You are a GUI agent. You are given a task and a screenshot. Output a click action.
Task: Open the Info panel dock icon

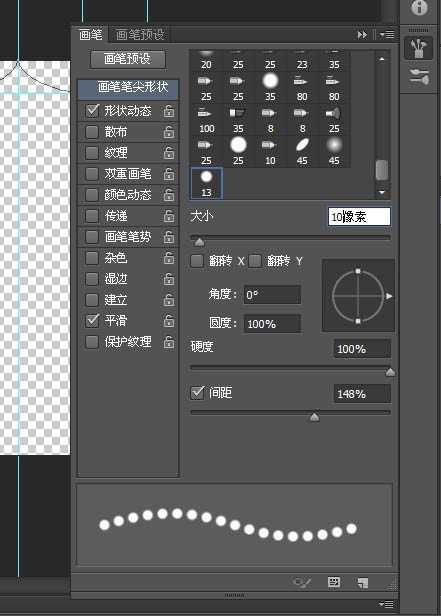(x=419, y=7)
